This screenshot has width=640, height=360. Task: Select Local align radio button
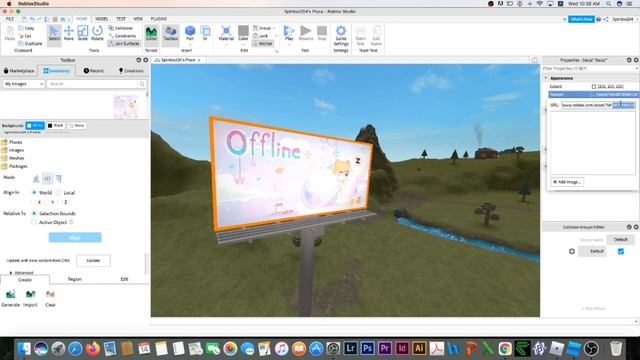59,193
